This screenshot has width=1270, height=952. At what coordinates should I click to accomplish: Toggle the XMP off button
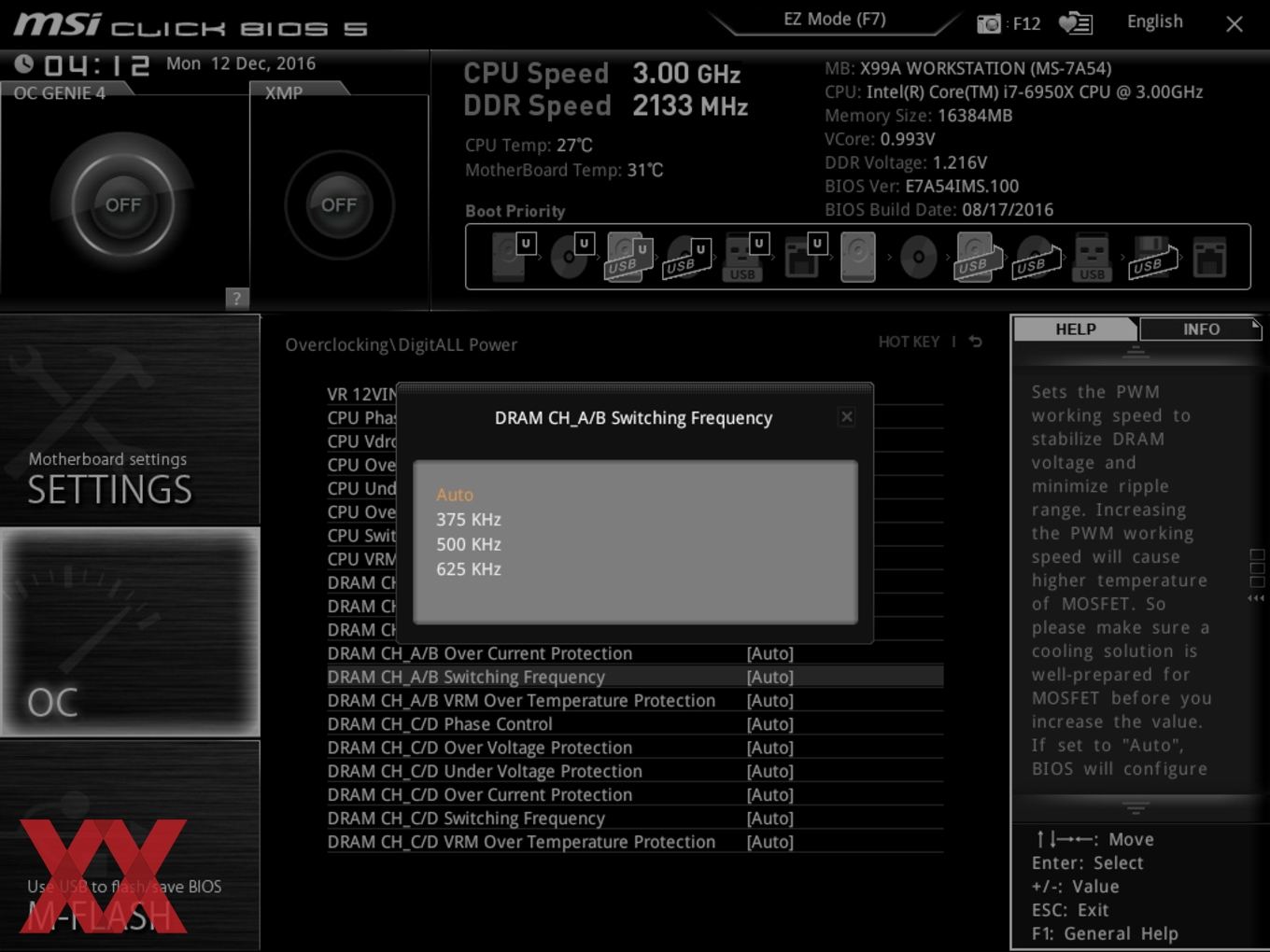(x=339, y=204)
